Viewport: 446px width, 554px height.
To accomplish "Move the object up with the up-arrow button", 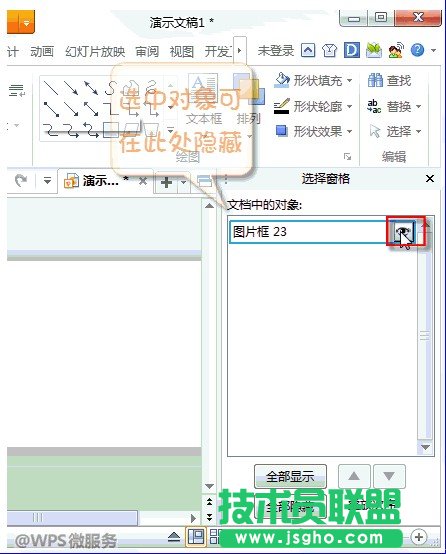I will coord(354,476).
